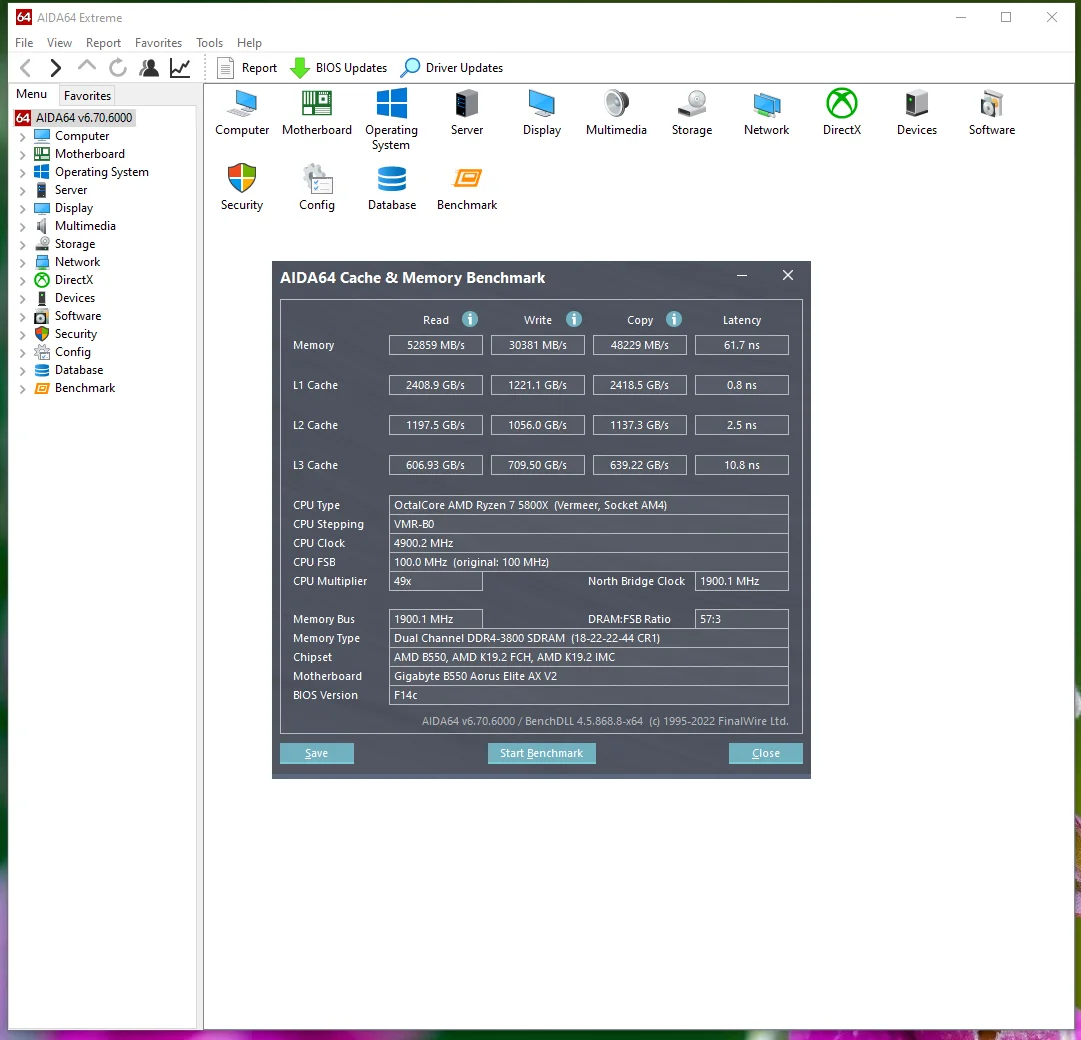Click the Report toolbar button
The height and width of the screenshot is (1040, 1081).
(247, 68)
